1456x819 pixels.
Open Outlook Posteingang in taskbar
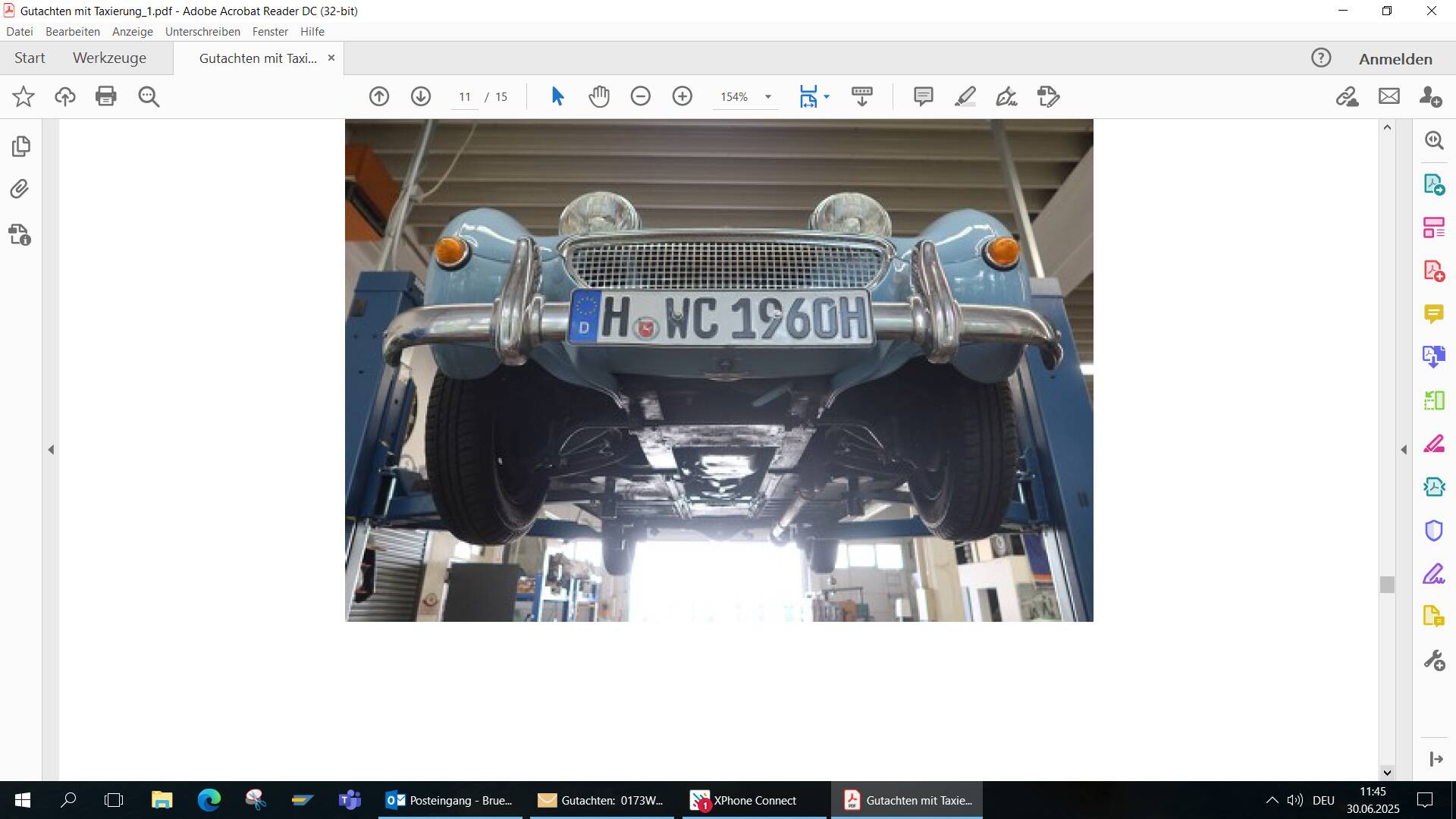(450, 800)
